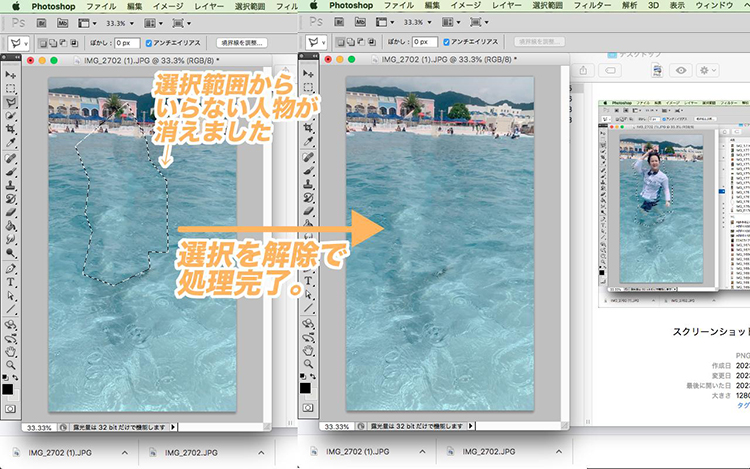Open 解析 menu in right menu bar

point(629,6)
